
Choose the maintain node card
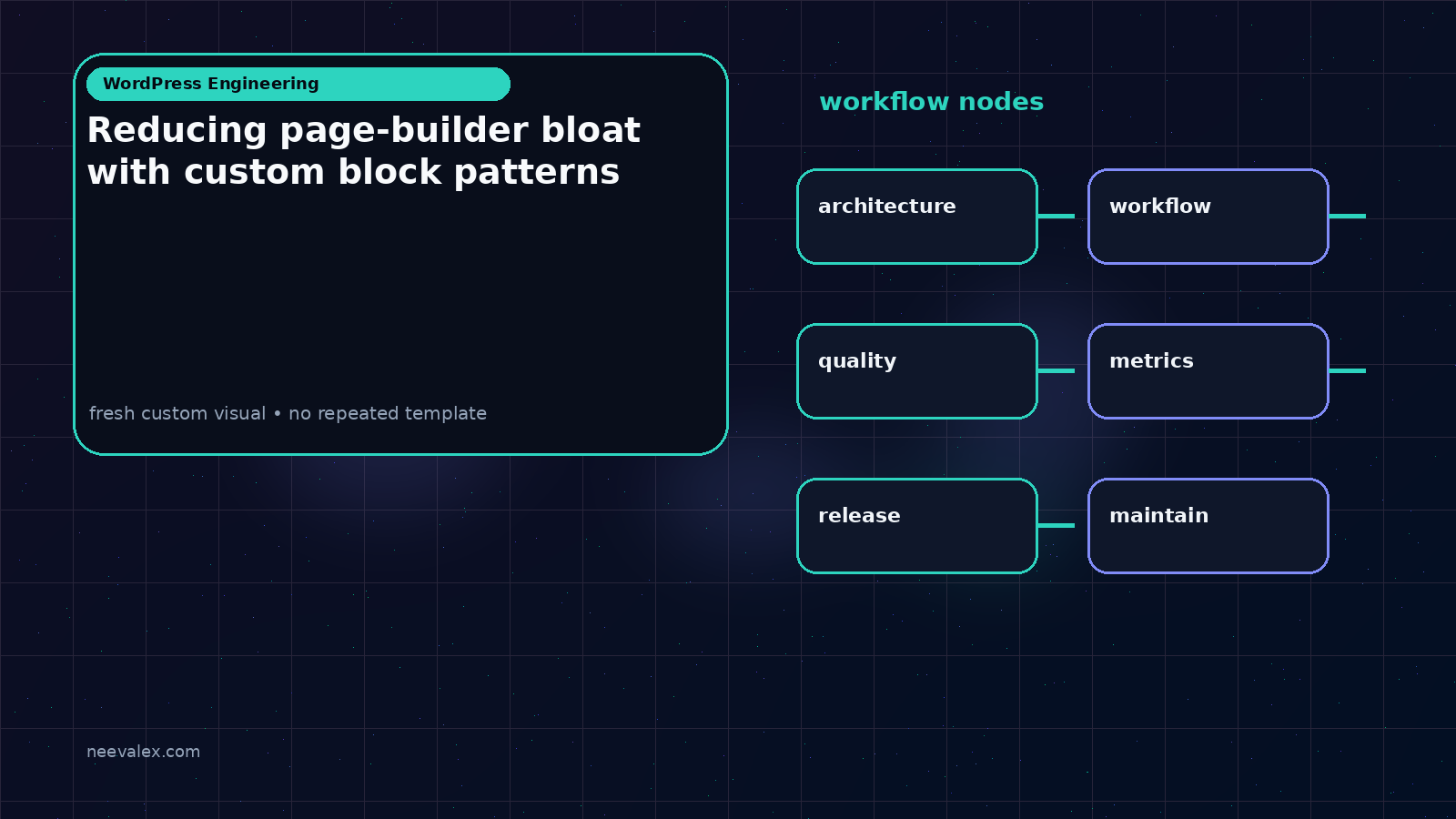(1208, 526)
